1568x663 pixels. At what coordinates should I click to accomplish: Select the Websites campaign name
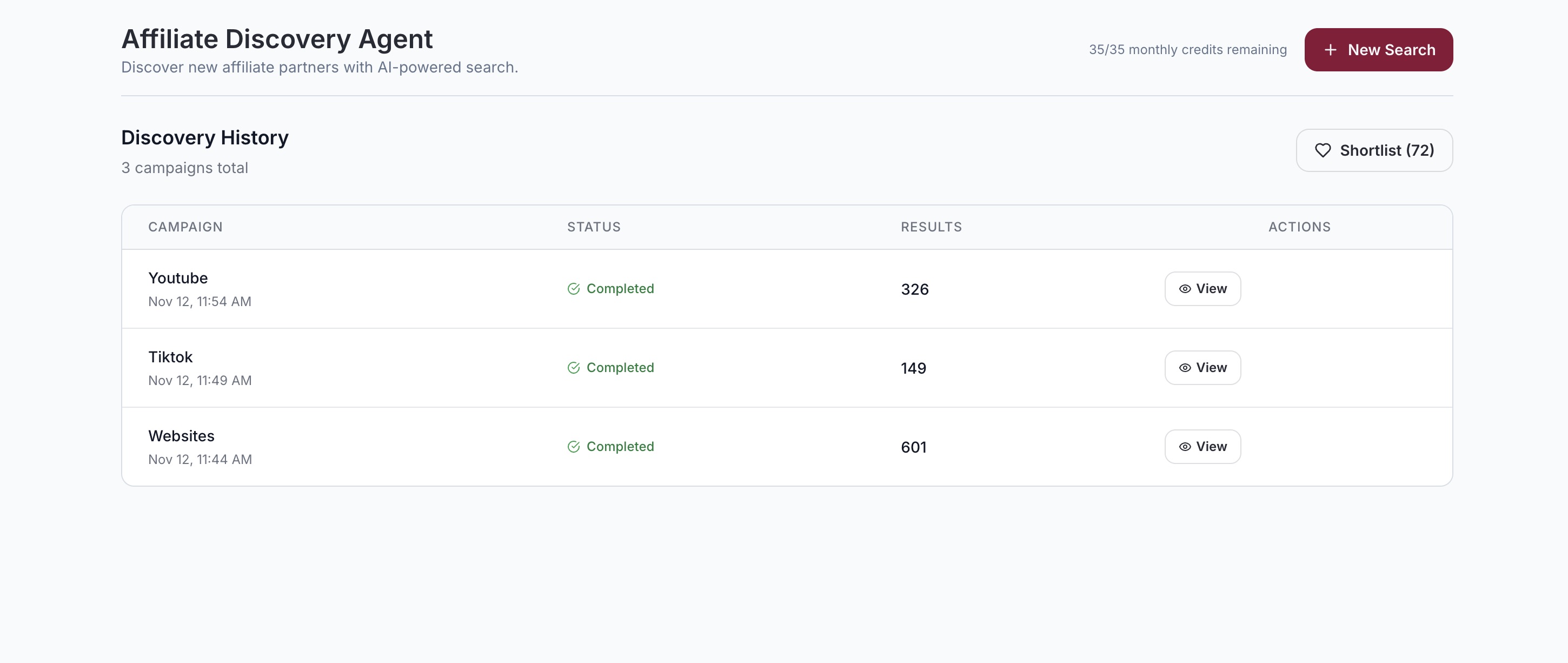coord(181,436)
